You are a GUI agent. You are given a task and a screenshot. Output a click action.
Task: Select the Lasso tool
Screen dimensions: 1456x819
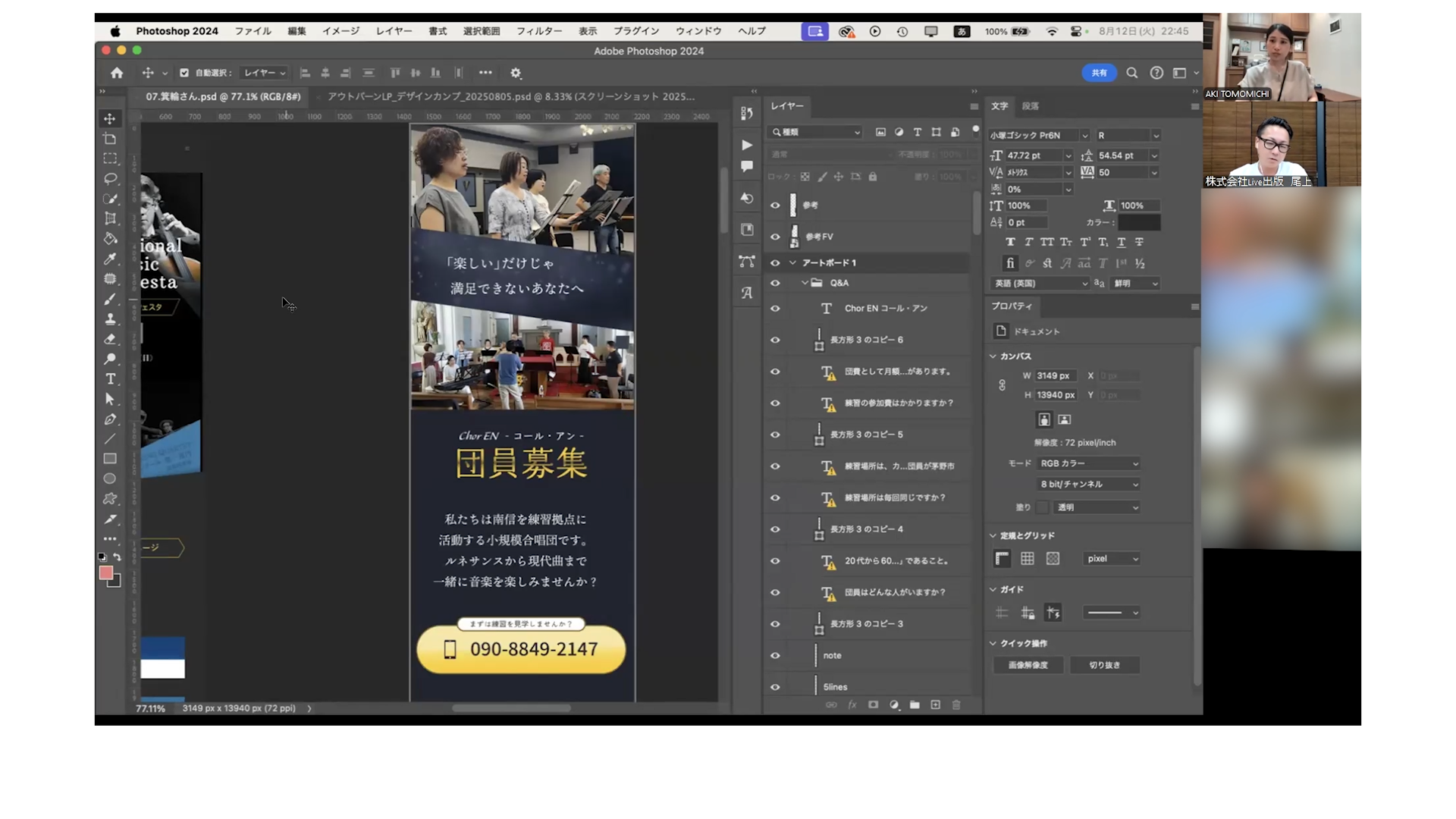(x=110, y=178)
